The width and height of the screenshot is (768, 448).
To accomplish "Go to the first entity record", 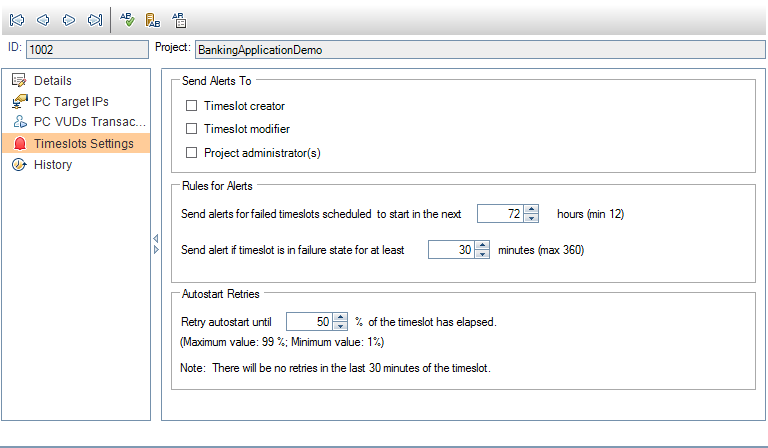I will (x=17, y=19).
